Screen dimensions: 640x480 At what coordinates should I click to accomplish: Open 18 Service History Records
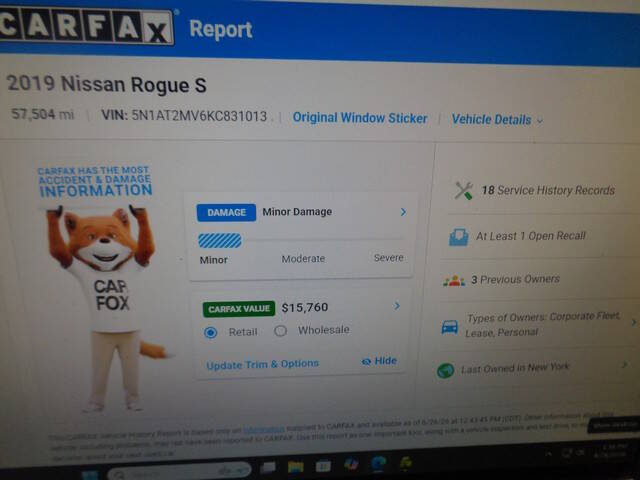click(548, 190)
